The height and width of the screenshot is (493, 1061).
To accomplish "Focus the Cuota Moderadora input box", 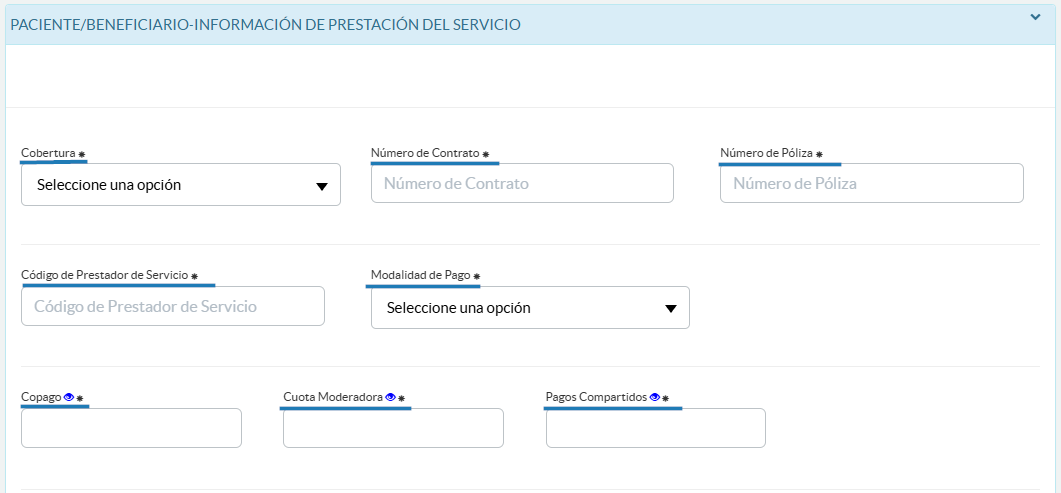I will (x=393, y=428).
